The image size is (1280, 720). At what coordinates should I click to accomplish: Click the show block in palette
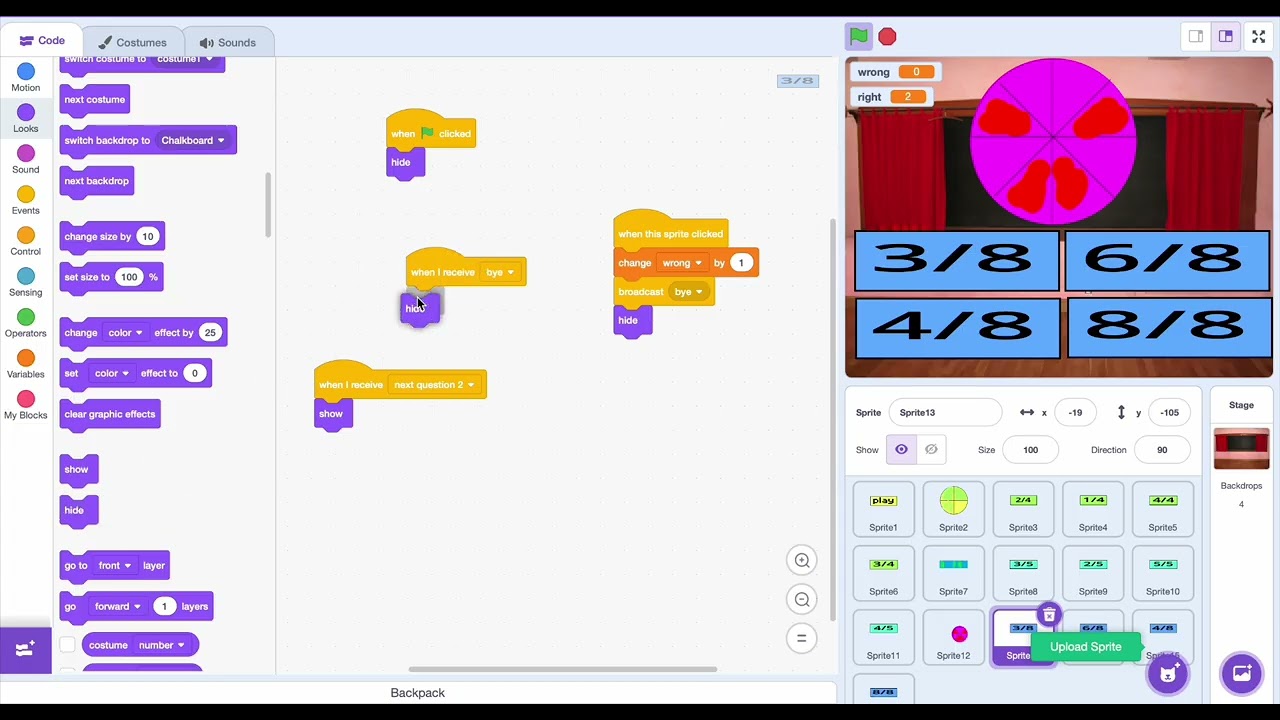click(x=77, y=470)
